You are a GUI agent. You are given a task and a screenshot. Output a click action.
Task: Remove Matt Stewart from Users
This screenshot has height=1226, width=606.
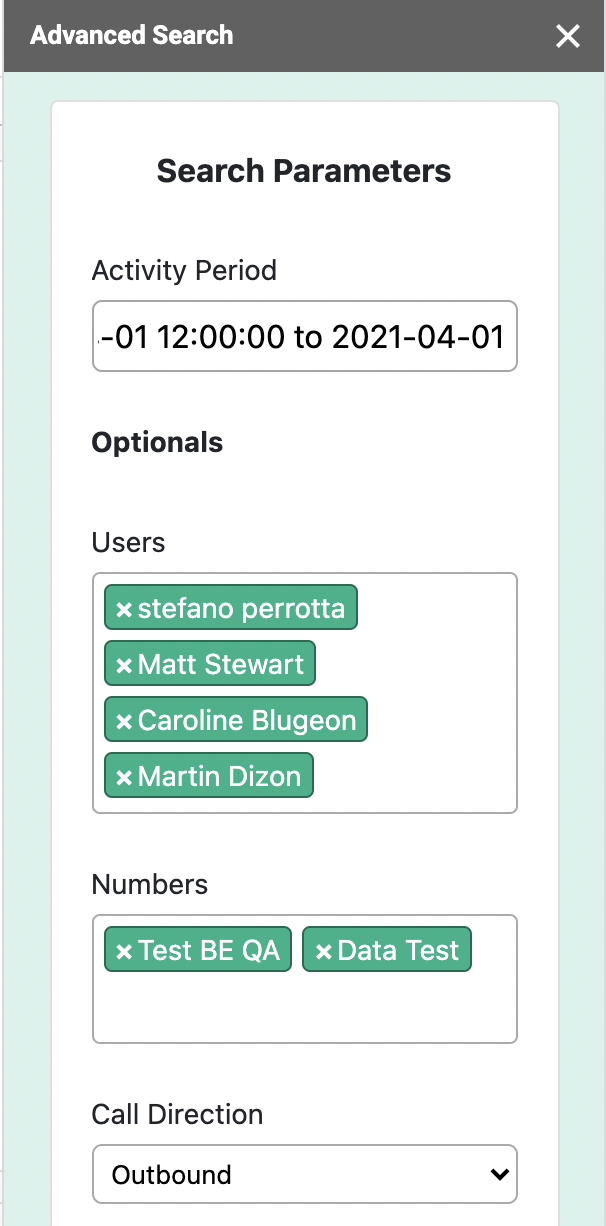tap(124, 665)
